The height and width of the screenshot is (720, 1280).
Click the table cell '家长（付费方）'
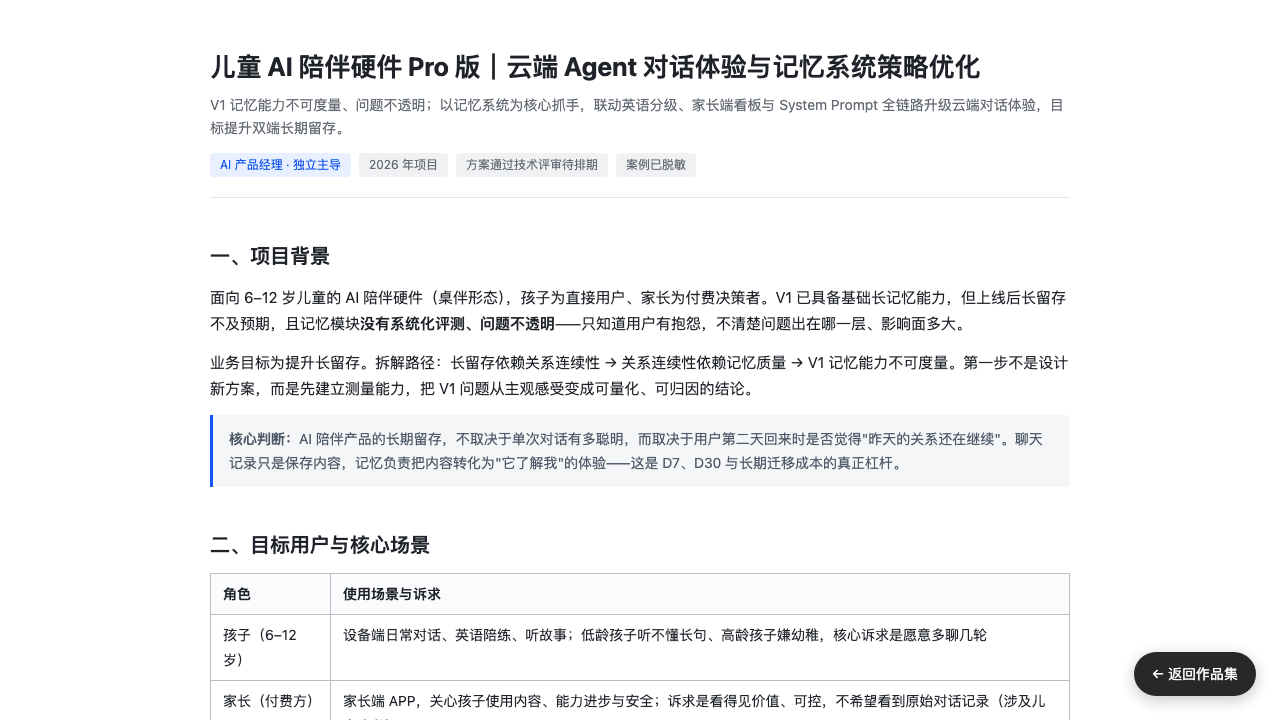270,701
